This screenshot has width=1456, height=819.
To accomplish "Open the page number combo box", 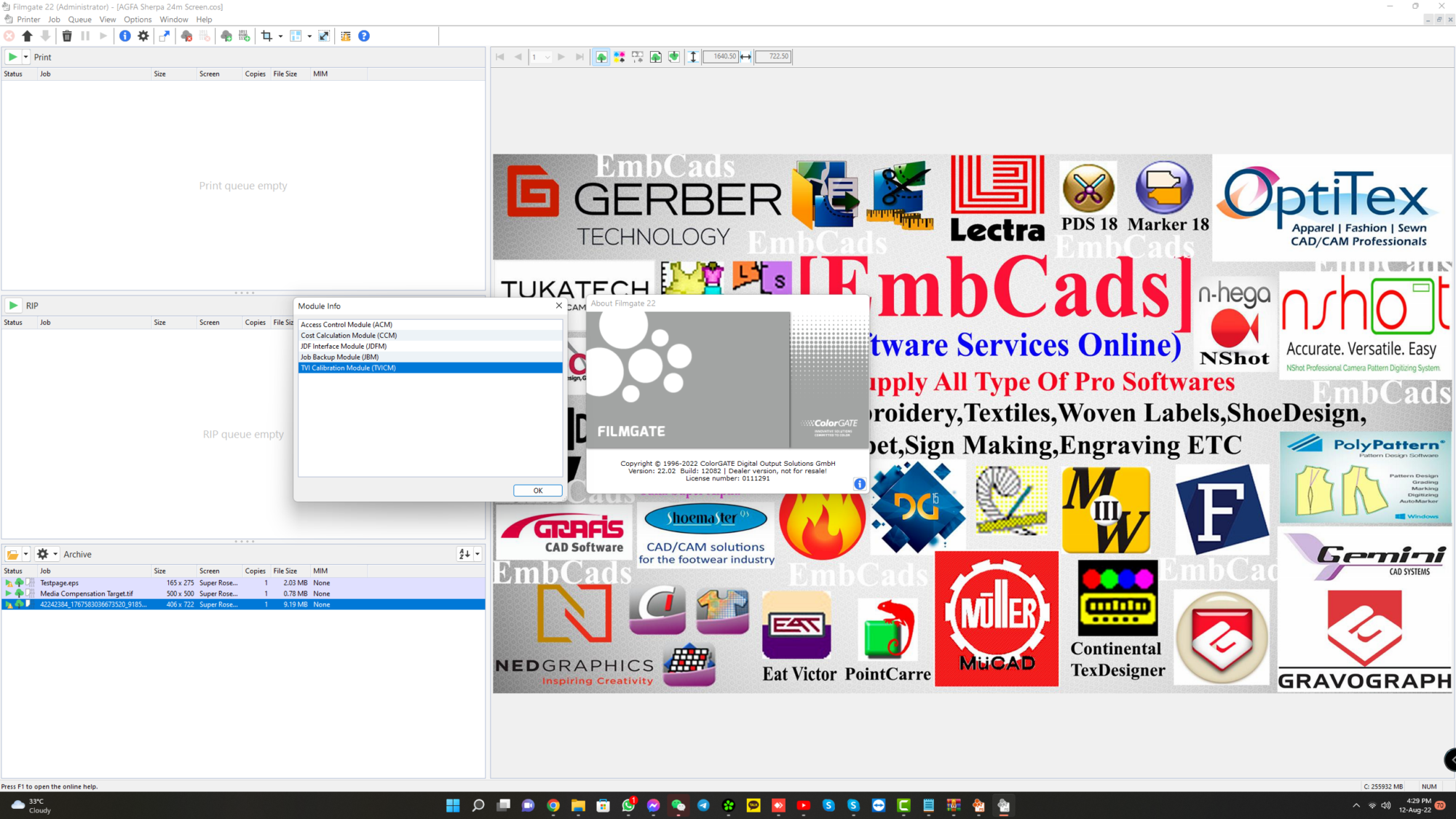I will coord(541,57).
